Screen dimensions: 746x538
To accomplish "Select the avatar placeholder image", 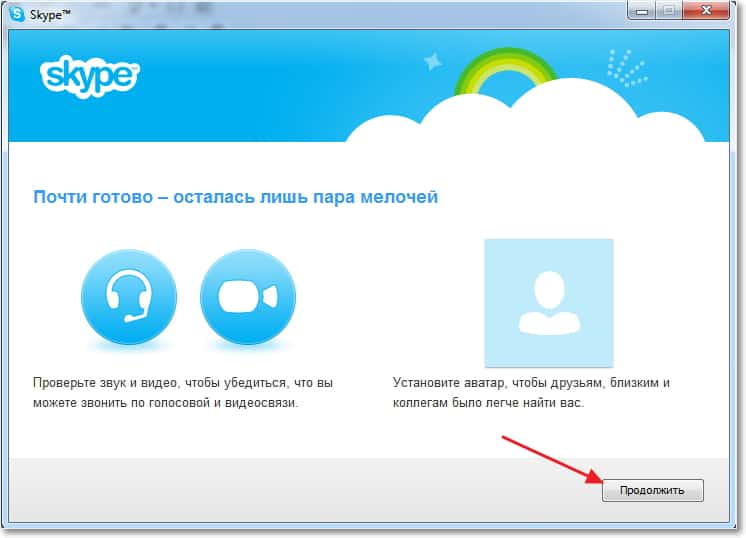I will 549,303.
